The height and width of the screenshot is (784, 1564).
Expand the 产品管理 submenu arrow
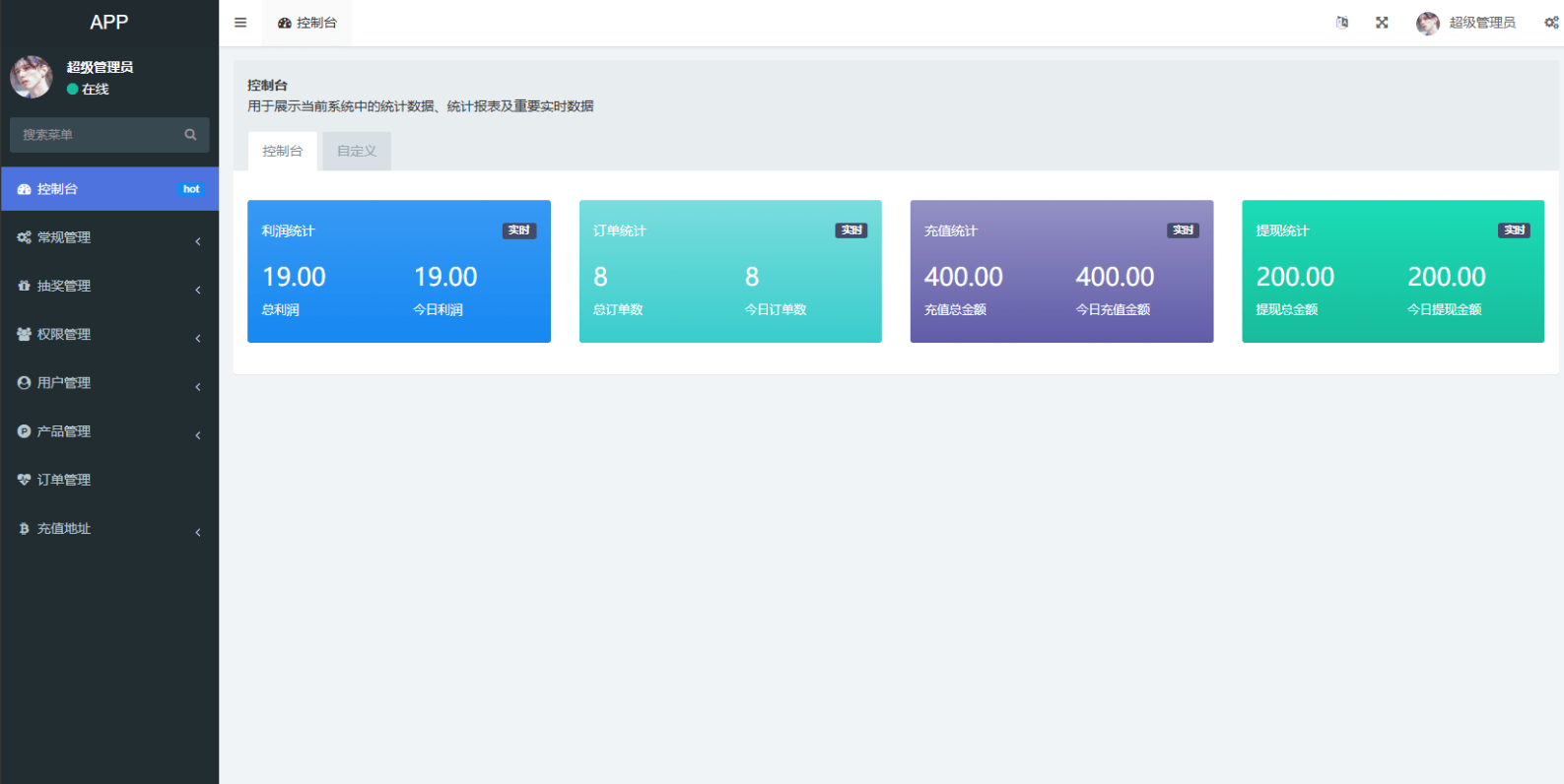(198, 435)
